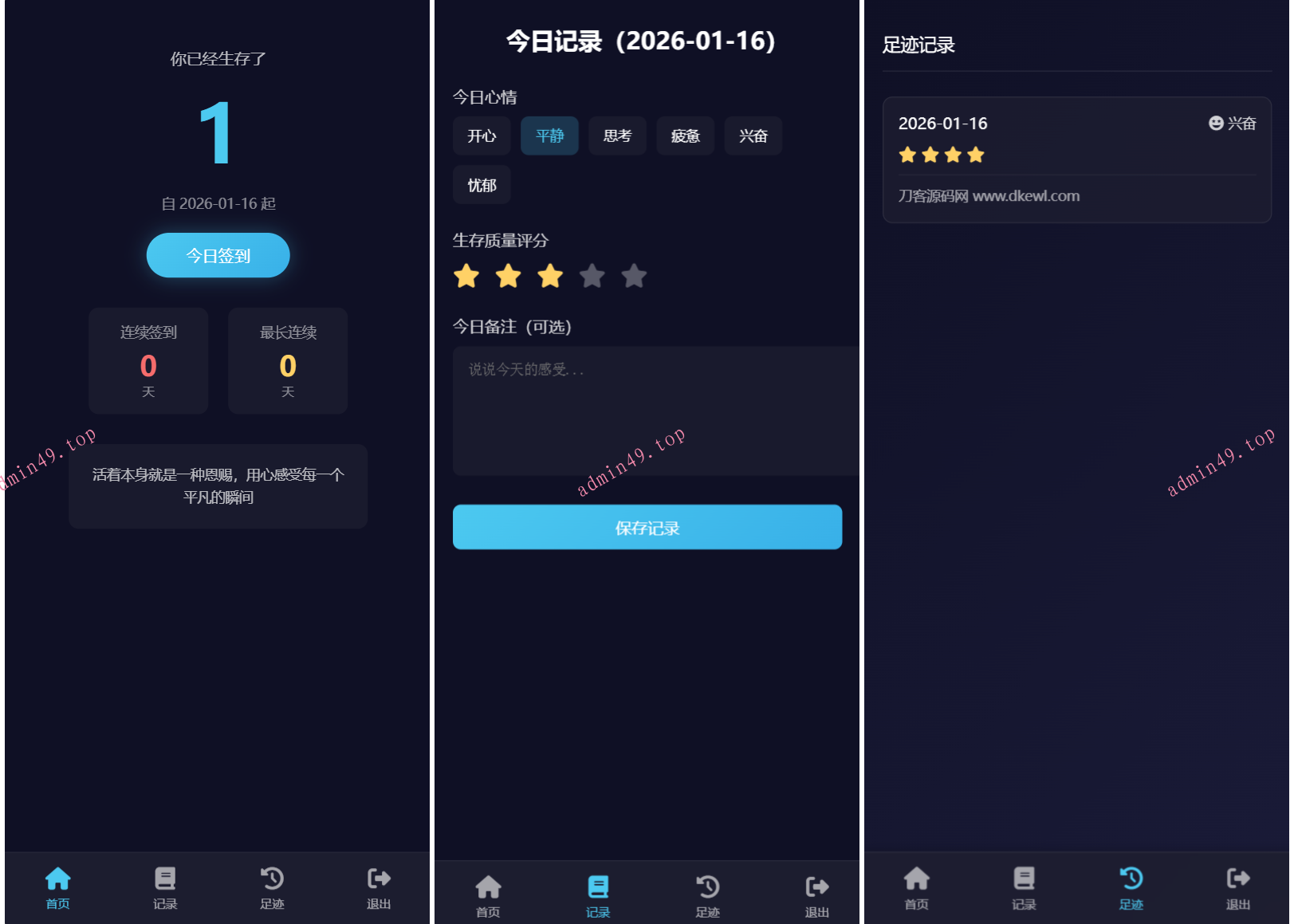
Task: Open home icon in left screen nav bar
Action: click(57, 879)
